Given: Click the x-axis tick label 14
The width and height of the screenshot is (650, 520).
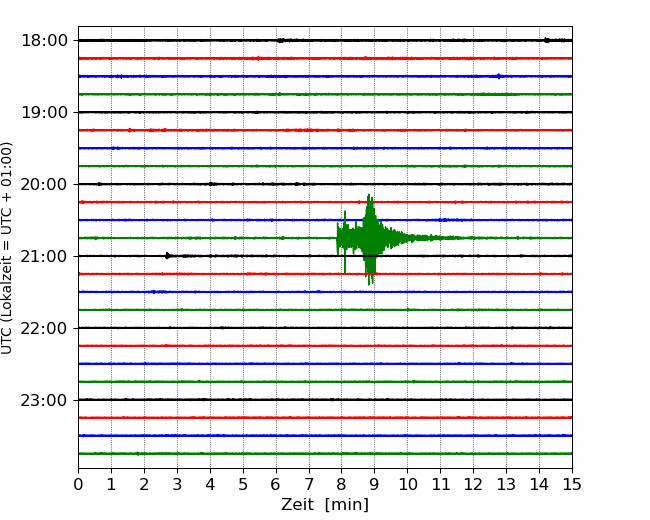Looking at the screenshot, I should (539, 484).
